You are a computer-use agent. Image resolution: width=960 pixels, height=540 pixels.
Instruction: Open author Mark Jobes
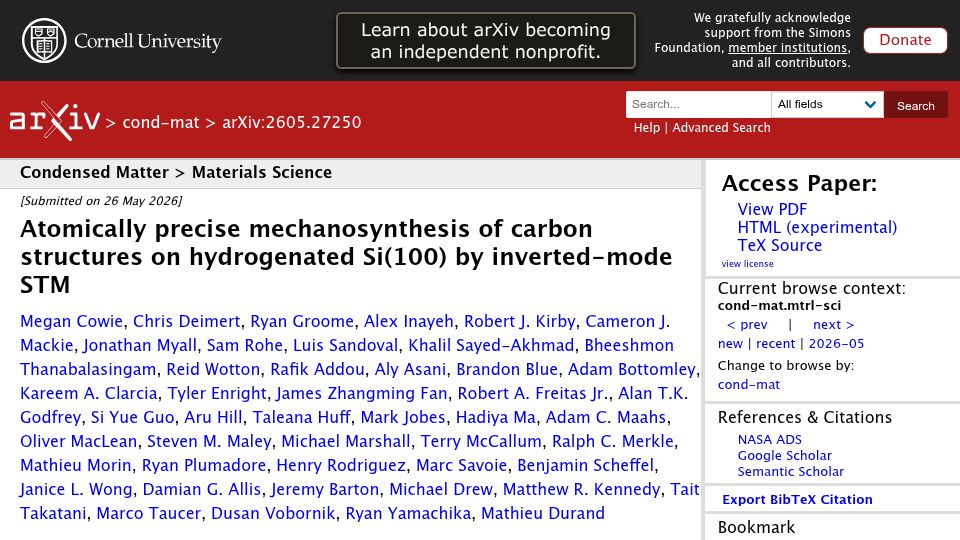[x=403, y=417]
